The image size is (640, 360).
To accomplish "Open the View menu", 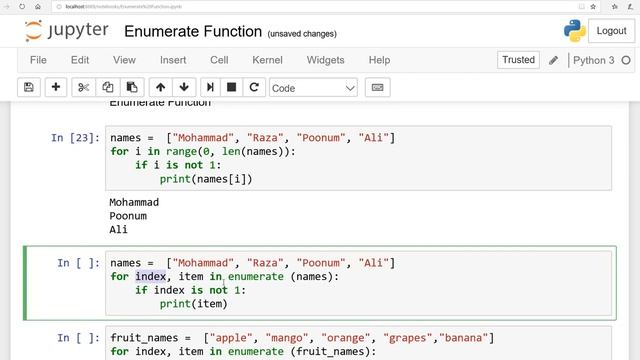I will pos(124,60).
